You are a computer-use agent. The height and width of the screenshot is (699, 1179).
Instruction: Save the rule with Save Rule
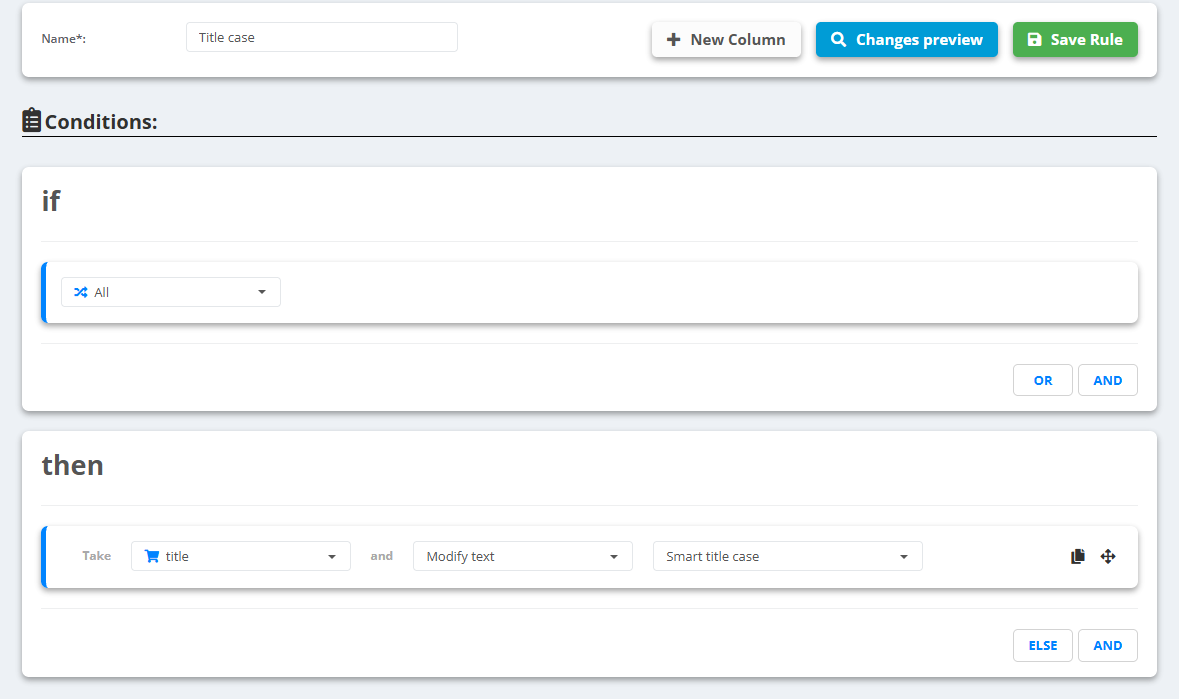1075,40
